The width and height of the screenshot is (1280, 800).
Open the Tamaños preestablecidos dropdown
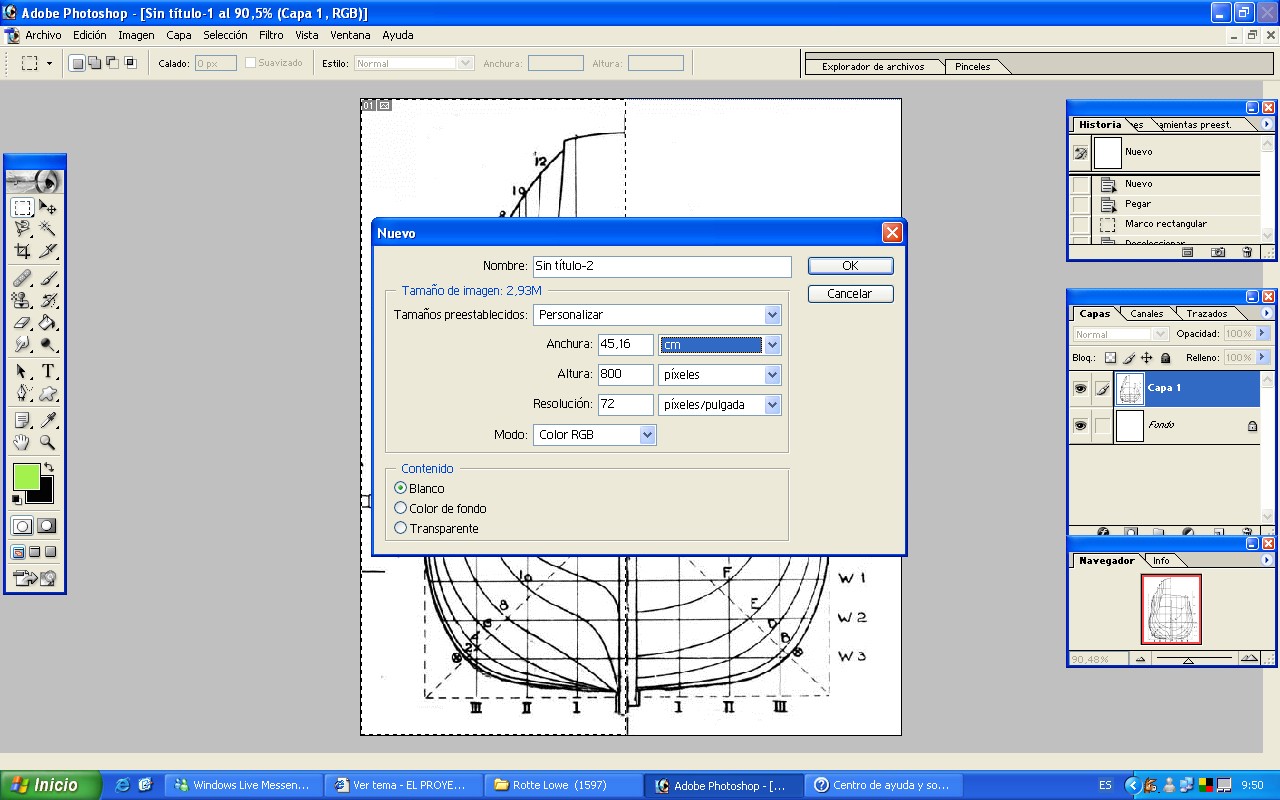772,315
